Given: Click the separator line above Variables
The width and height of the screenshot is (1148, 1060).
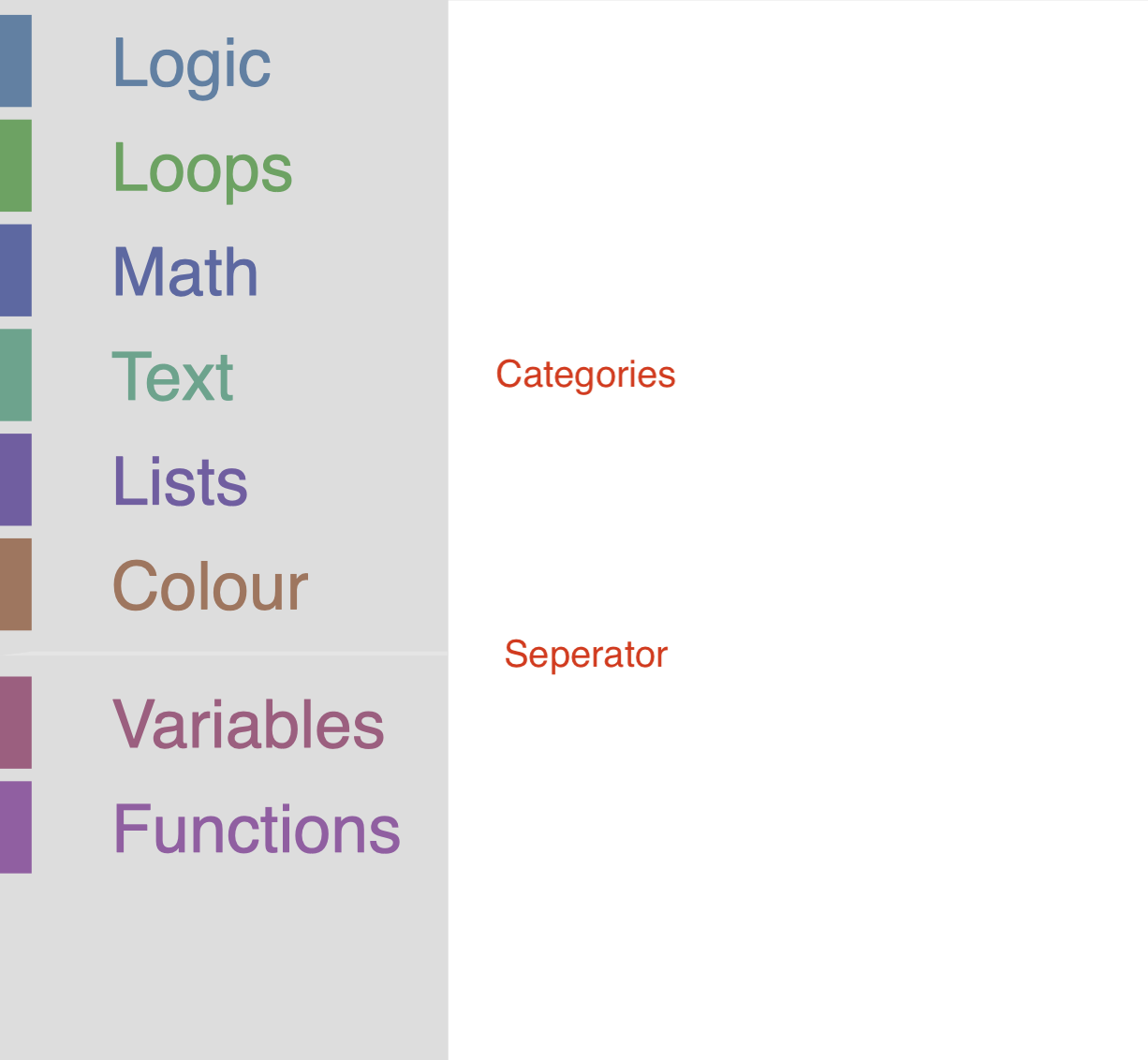Looking at the screenshot, I should 225,653.
